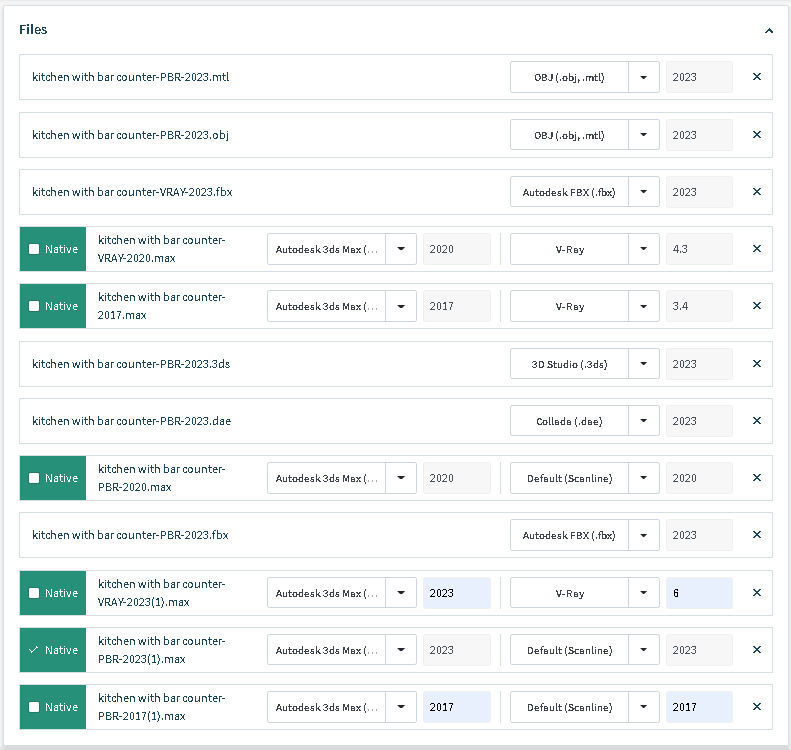Remove the PBR-2017(1).max file row
Viewport: 791px width, 750px height.
pos(756,707)
